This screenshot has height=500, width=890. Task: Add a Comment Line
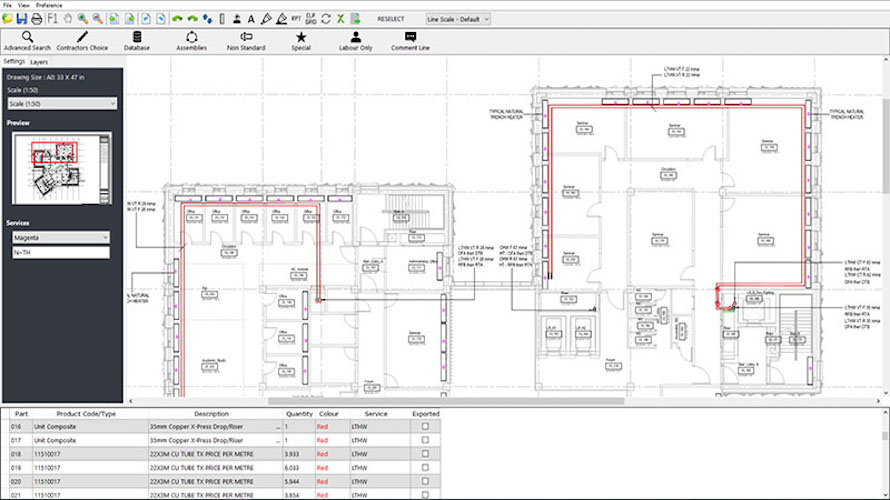[x=410, y=36]
